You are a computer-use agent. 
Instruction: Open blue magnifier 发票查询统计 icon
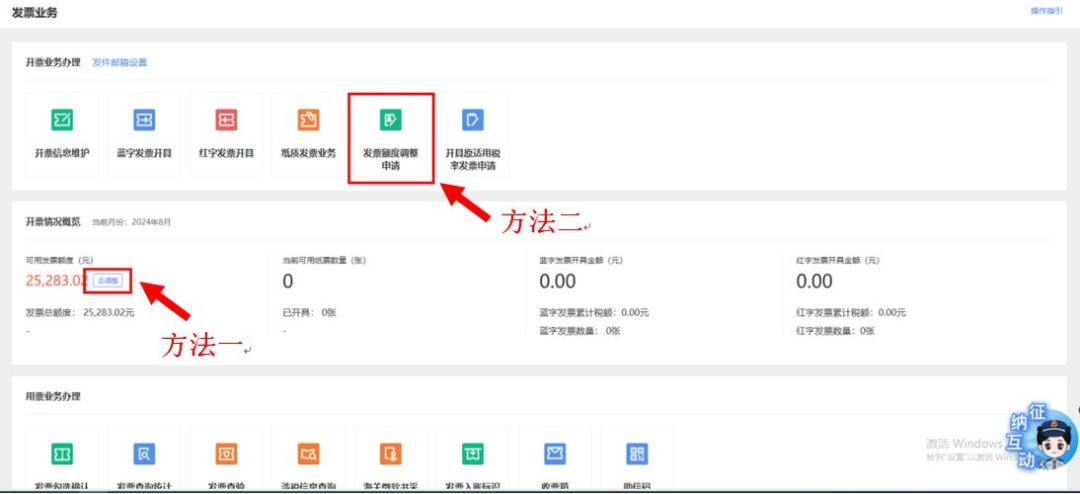144,454
